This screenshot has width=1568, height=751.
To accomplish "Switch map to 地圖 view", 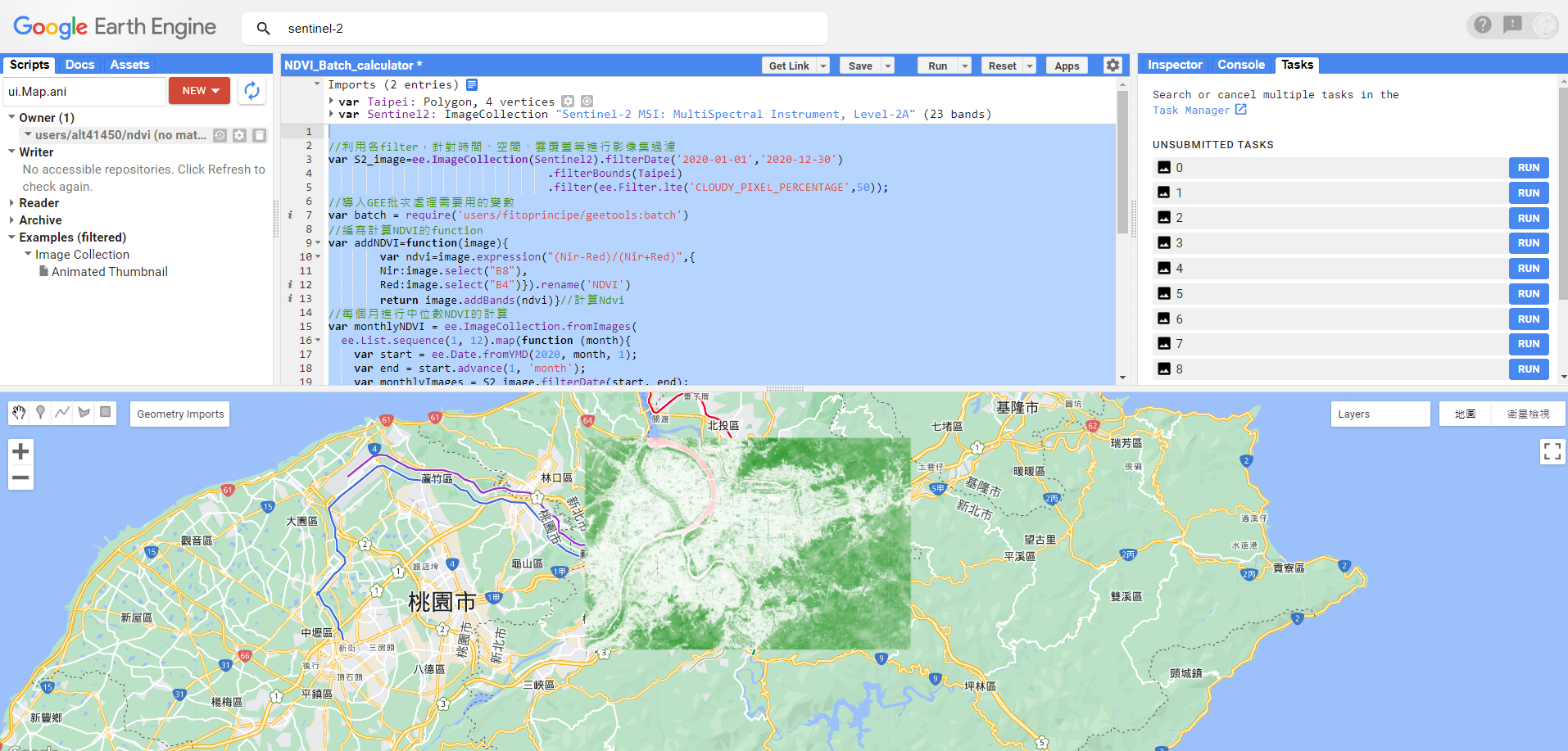I will coord(1466,414).
